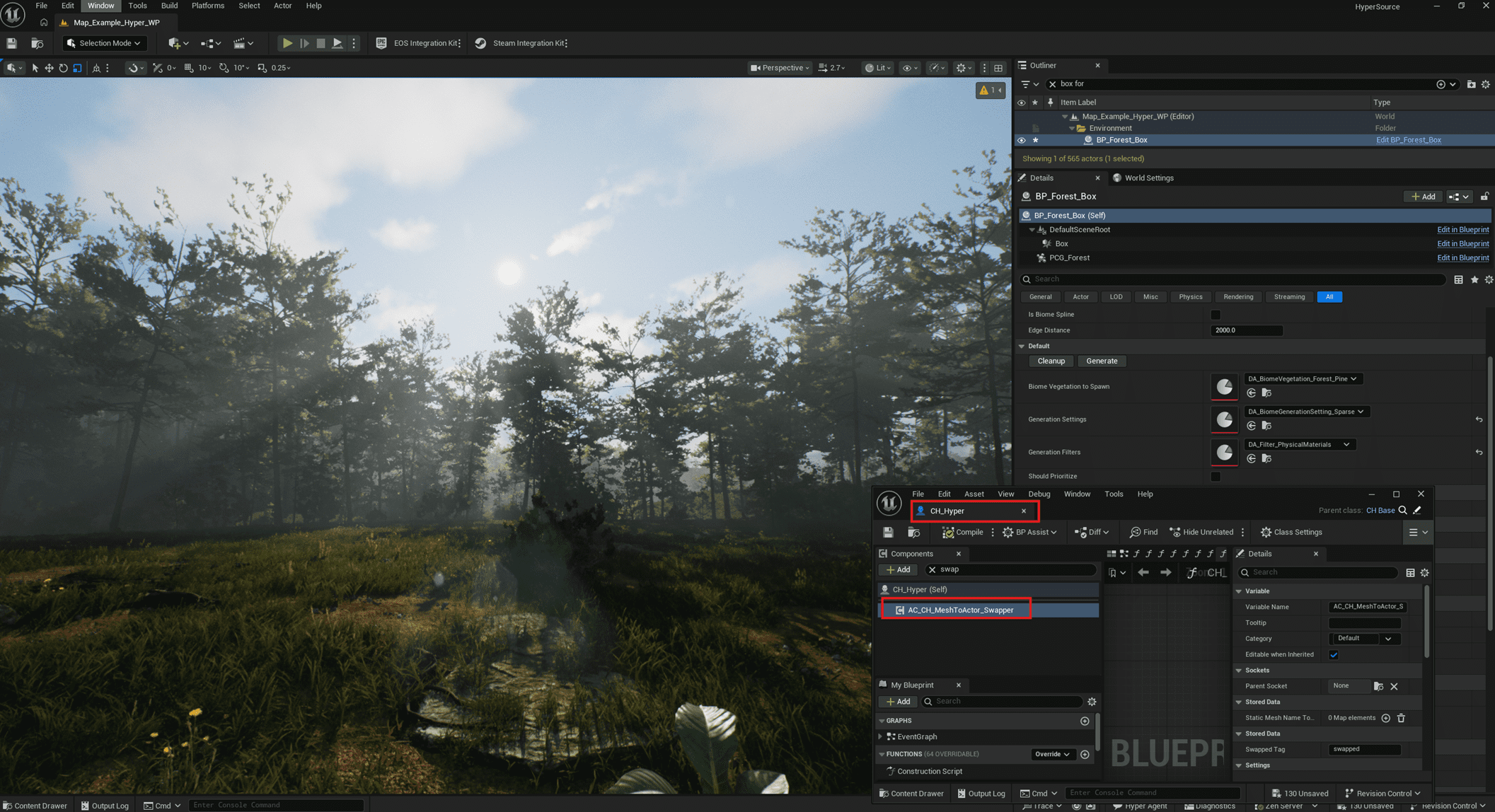Click the main Details panel search field
Viewport: 1495px width, 812px height.
pyautogui.click(x=1233, y=279)
